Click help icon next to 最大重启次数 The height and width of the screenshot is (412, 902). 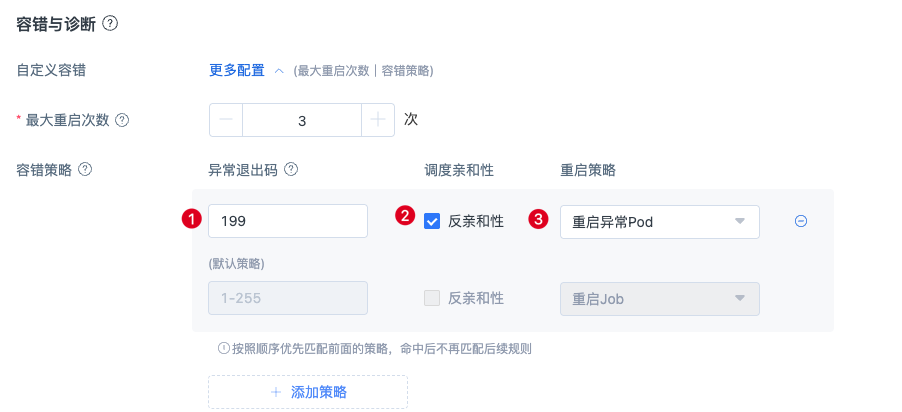(122, 120)
